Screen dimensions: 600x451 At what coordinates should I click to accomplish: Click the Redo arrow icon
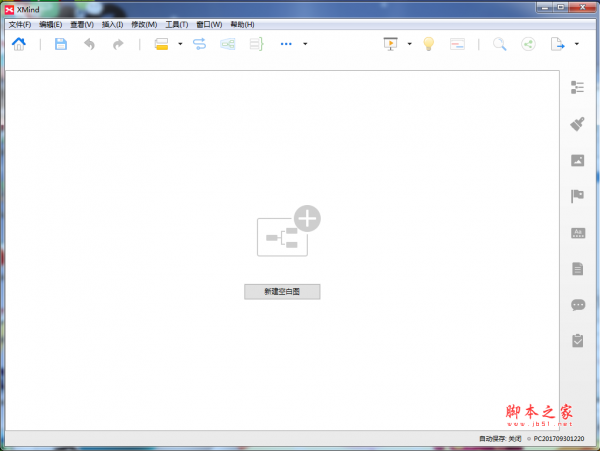[x=118, y=44]
